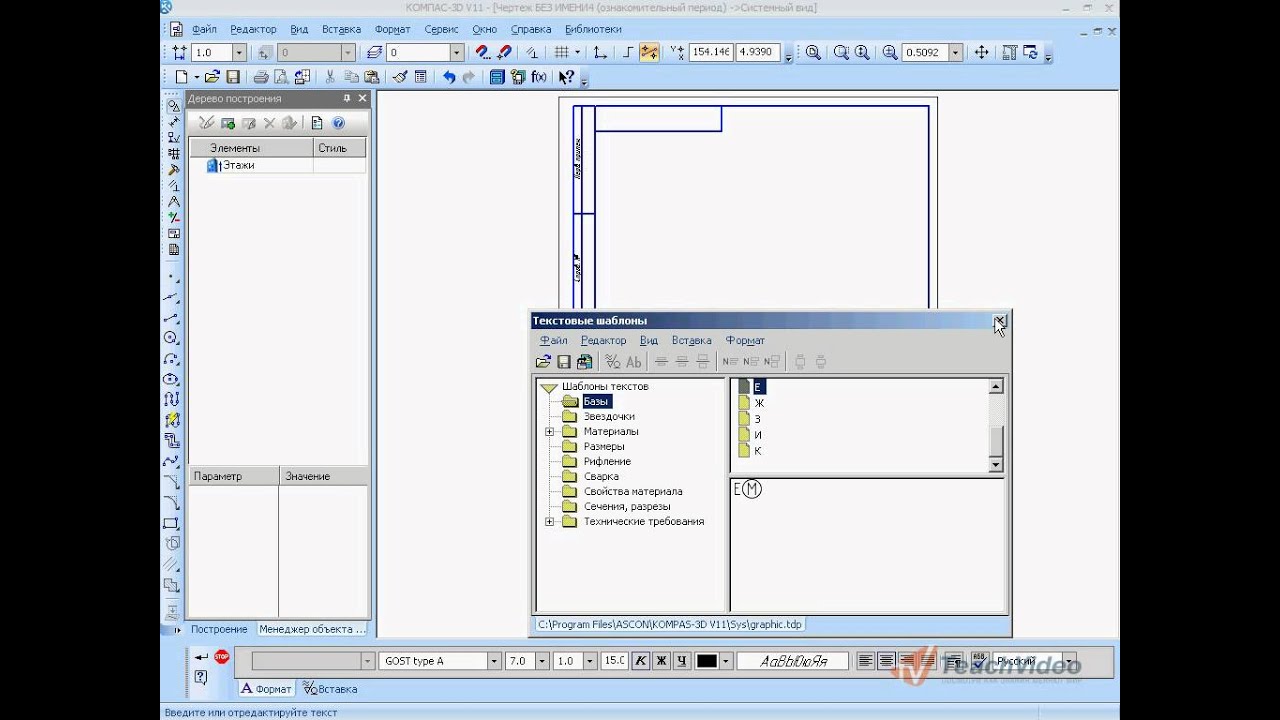Select the Этажи tree item
The height and width of the screenshot is (720, 1280).
point(238,165)
